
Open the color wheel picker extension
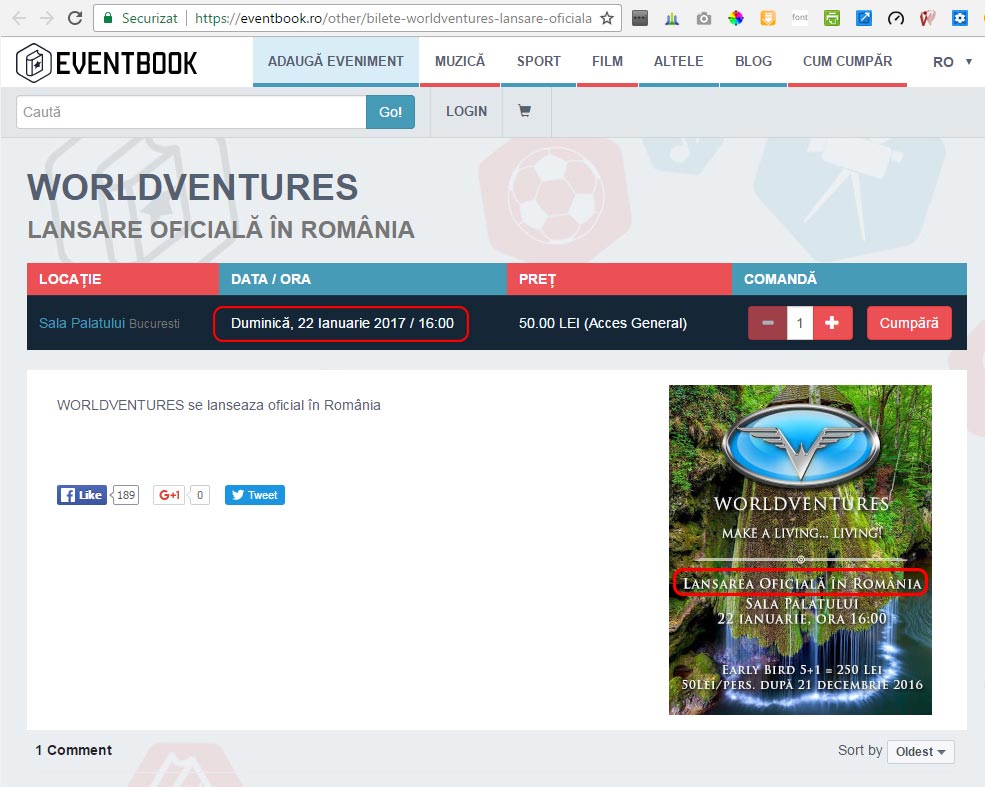pos(736,18)
